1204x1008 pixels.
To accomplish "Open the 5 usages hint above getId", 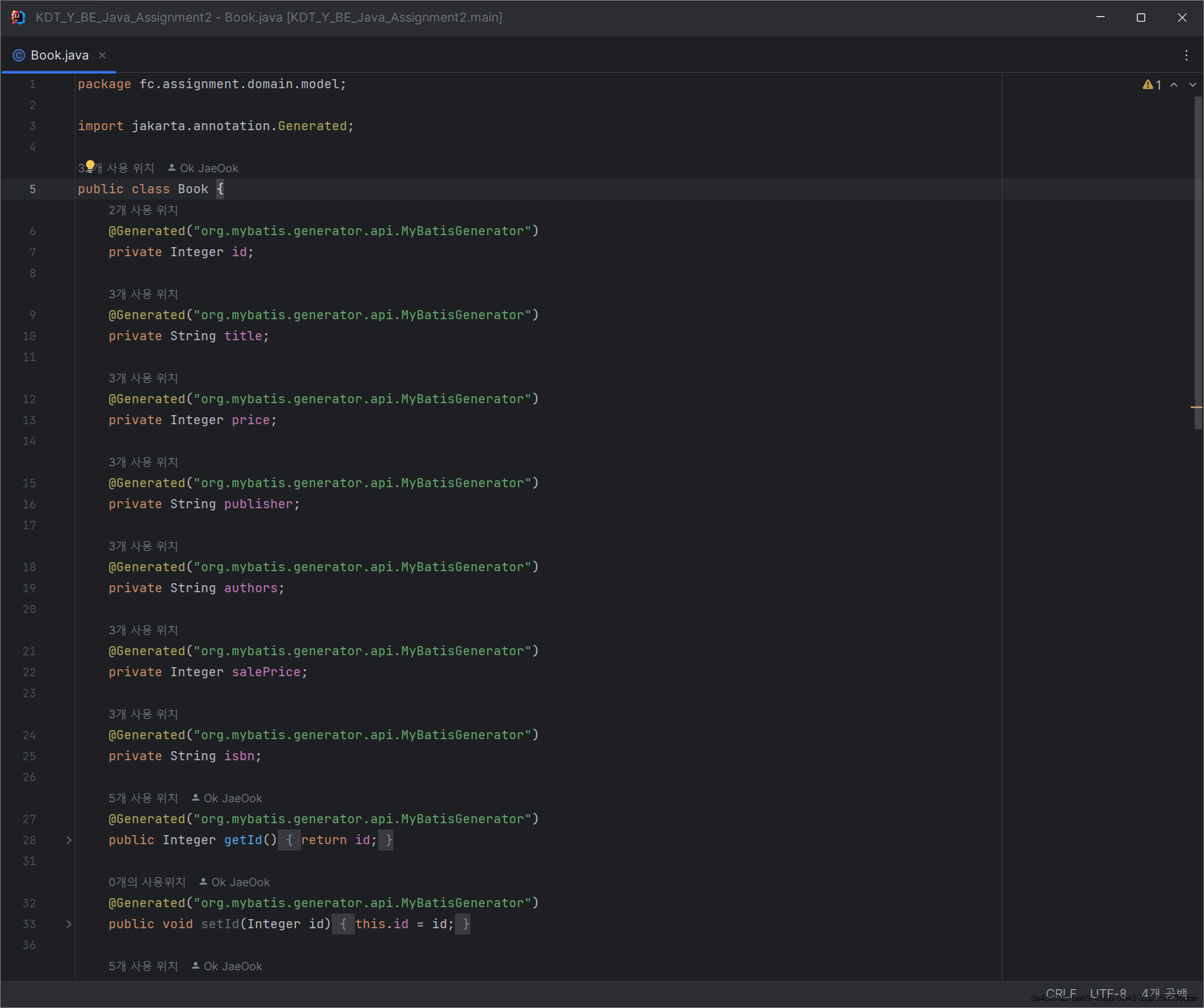I will 143,798.
